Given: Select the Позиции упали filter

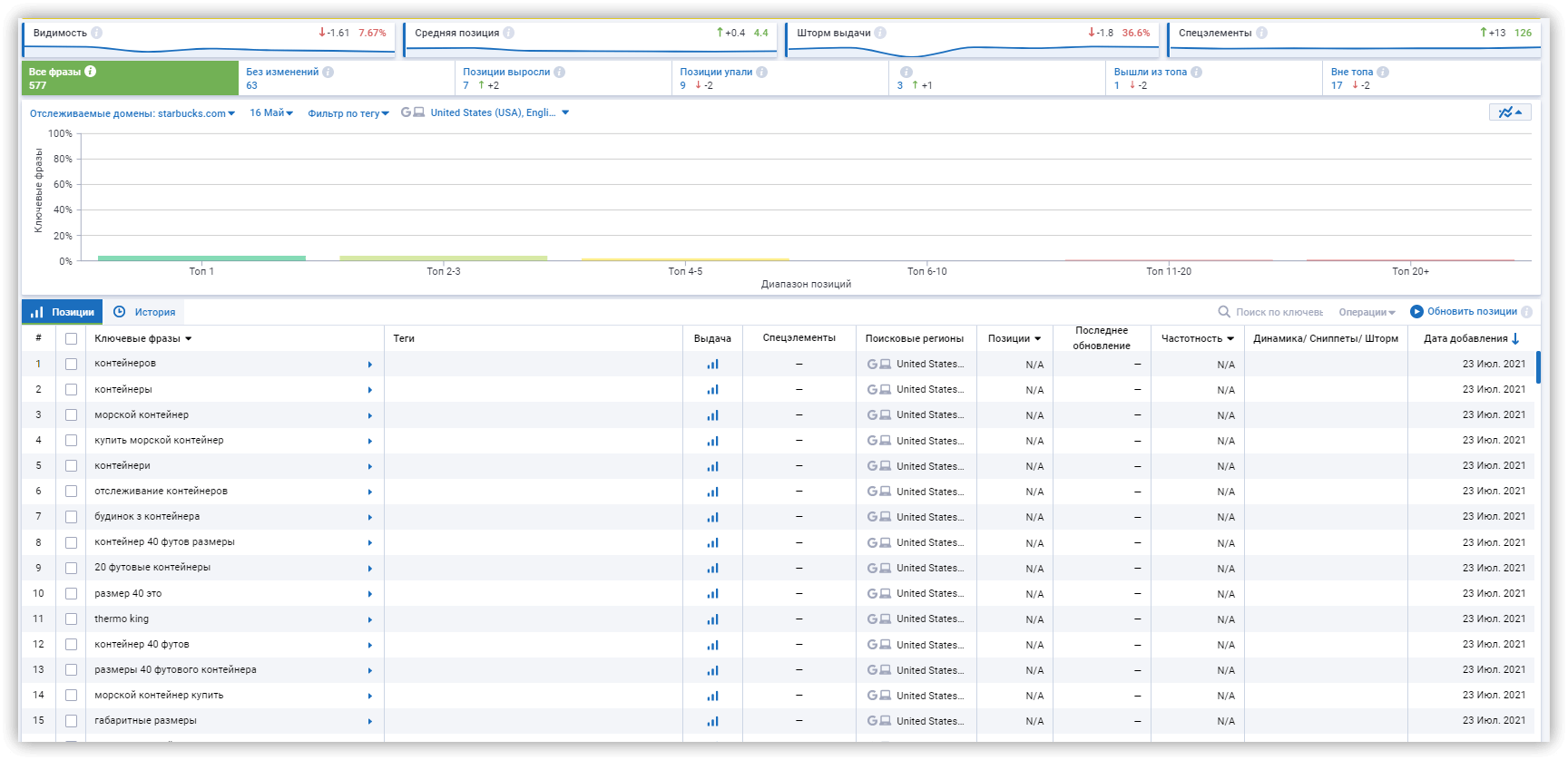Looking at the screenshot, I should tap(780, 78).
